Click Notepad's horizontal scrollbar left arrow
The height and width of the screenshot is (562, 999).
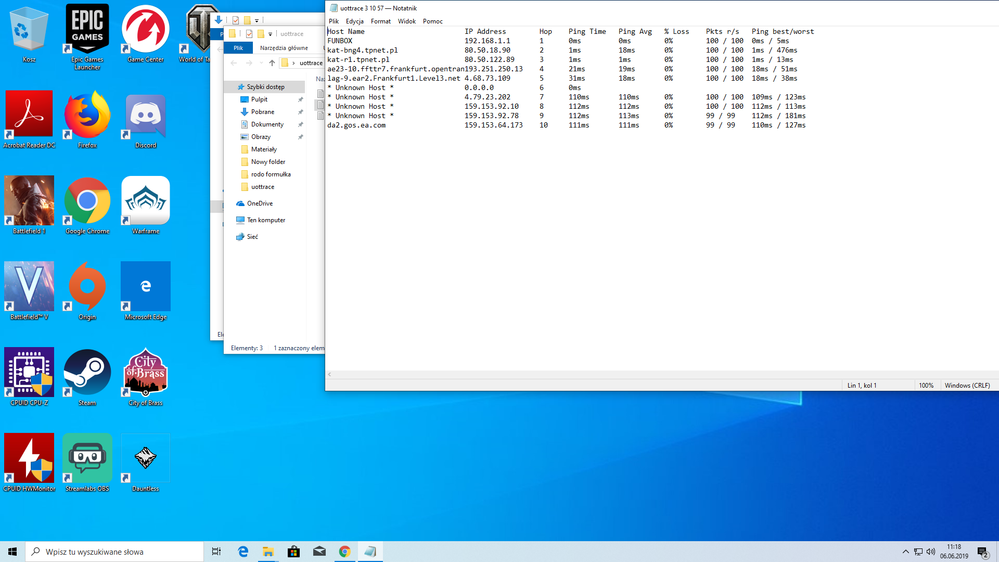[x=330, y=374]
